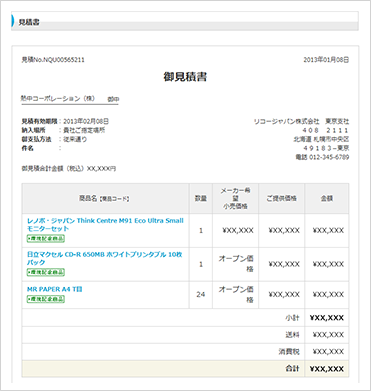
Task: Click the 消費税 tax label
Action: tap(289, 352)
